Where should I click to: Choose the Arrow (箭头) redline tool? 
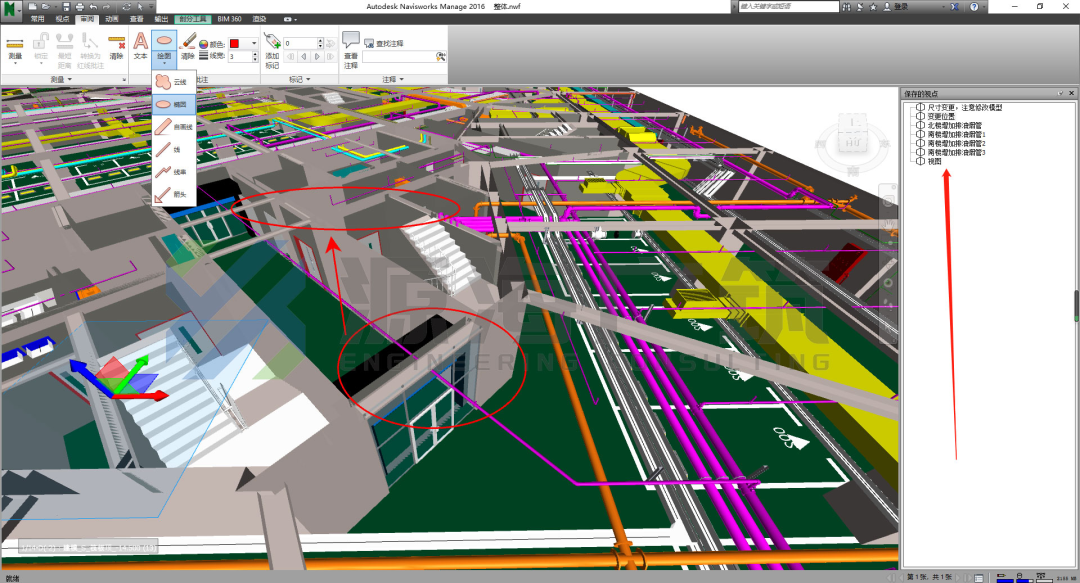tap(174, 194)
